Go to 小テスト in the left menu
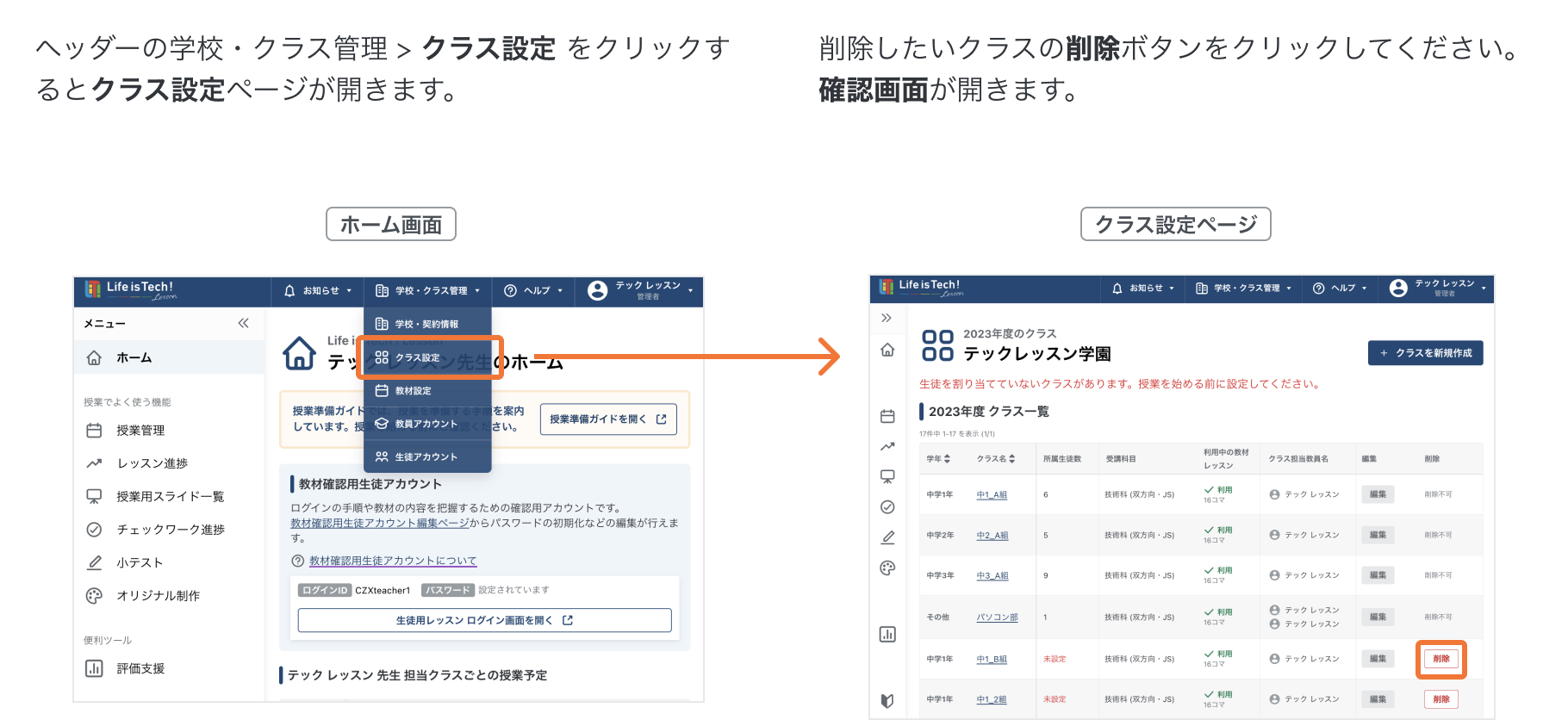This screenshot has height=720, width=1568. coord(140,562)
